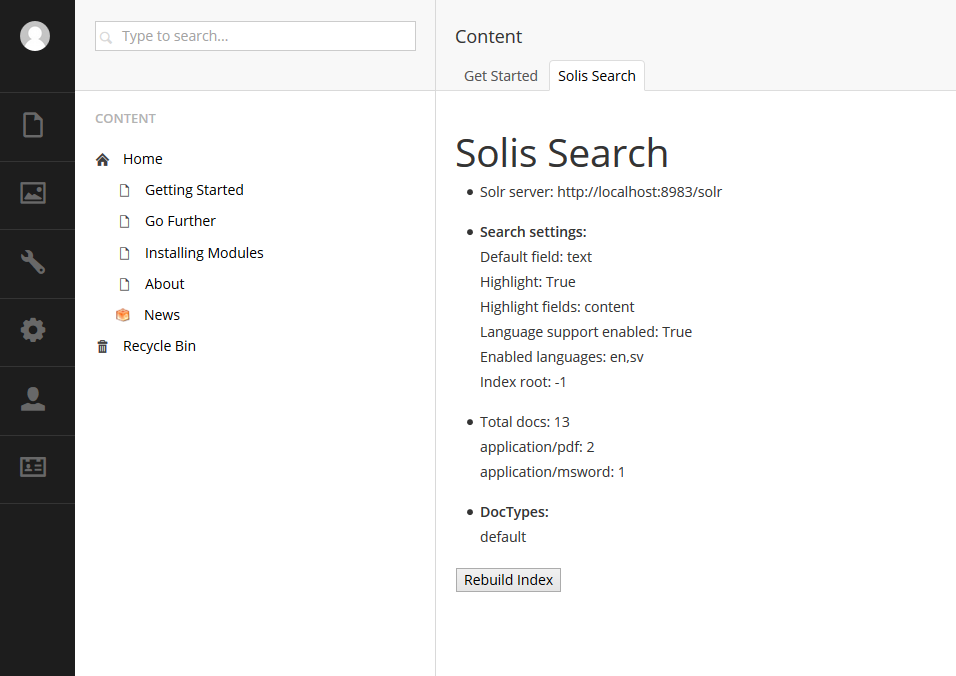This screenshot has width=956, height=676.
Task: Click the CONTENT tree header
Action: (126, 119)
